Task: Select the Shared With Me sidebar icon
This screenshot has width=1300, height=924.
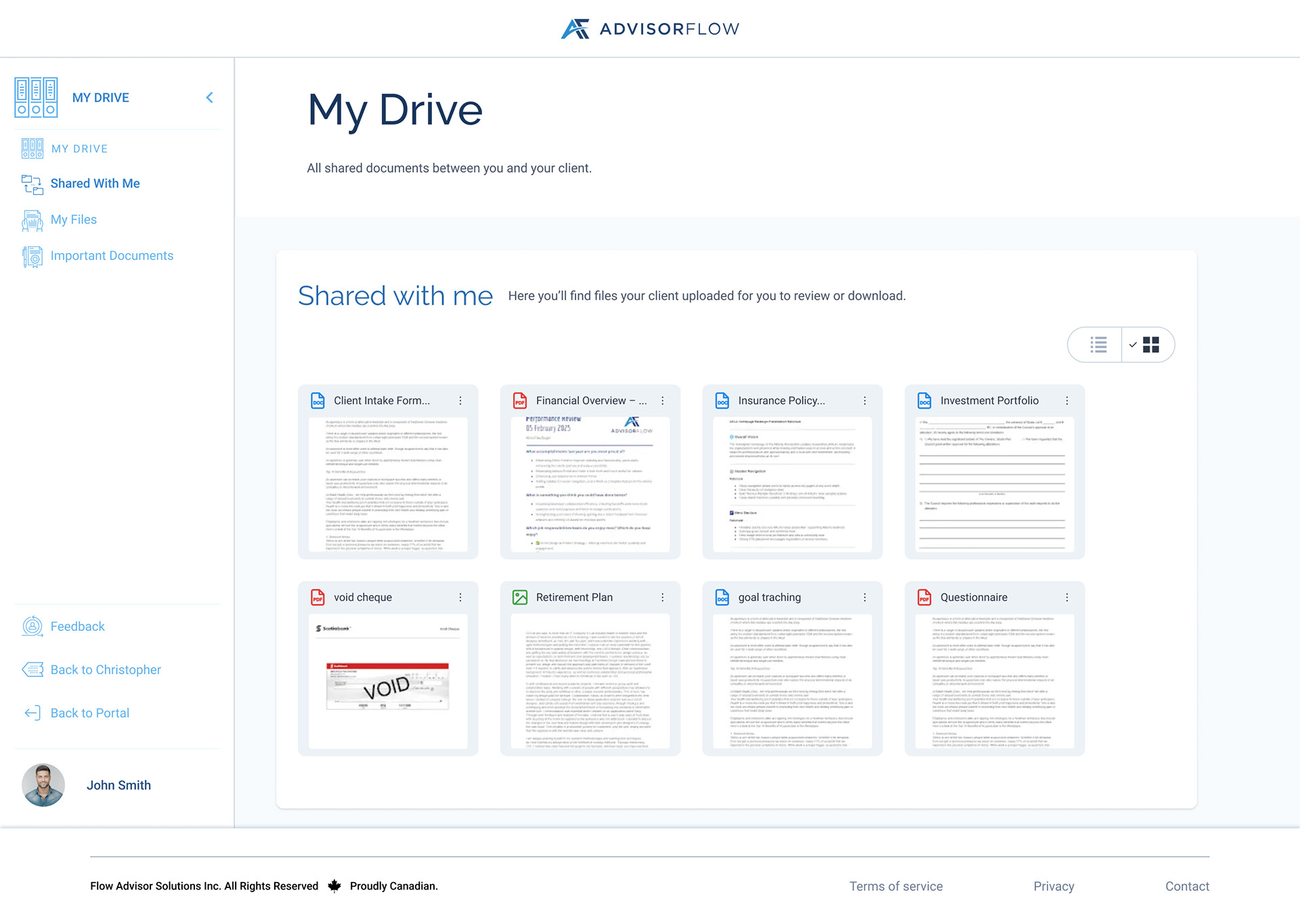Action: tap(31, 185)
